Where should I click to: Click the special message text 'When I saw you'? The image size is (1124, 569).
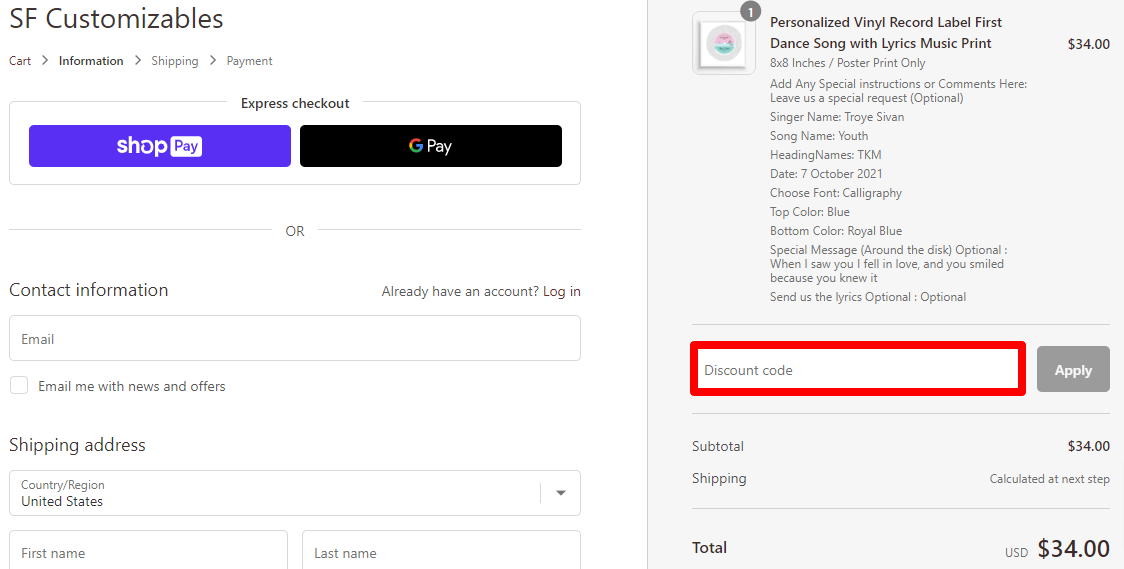pyautogui.click(x=887, y=271)
